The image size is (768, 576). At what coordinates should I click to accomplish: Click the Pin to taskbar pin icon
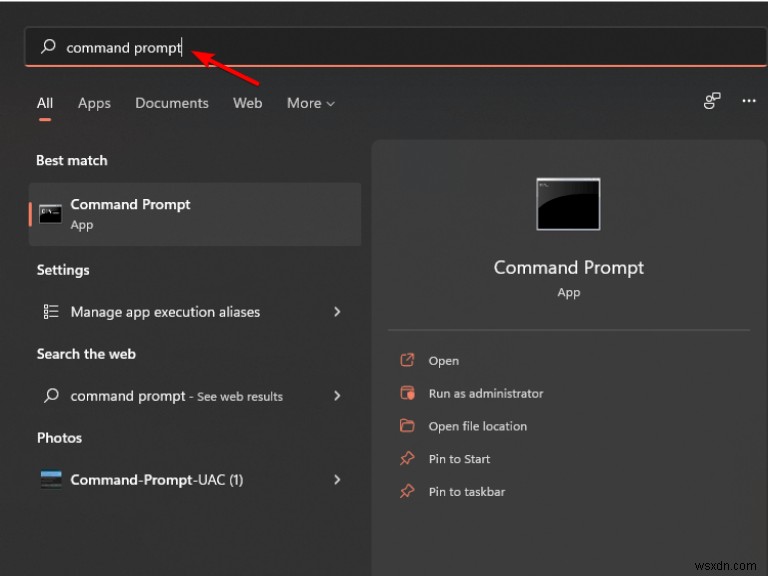(407, 491)
